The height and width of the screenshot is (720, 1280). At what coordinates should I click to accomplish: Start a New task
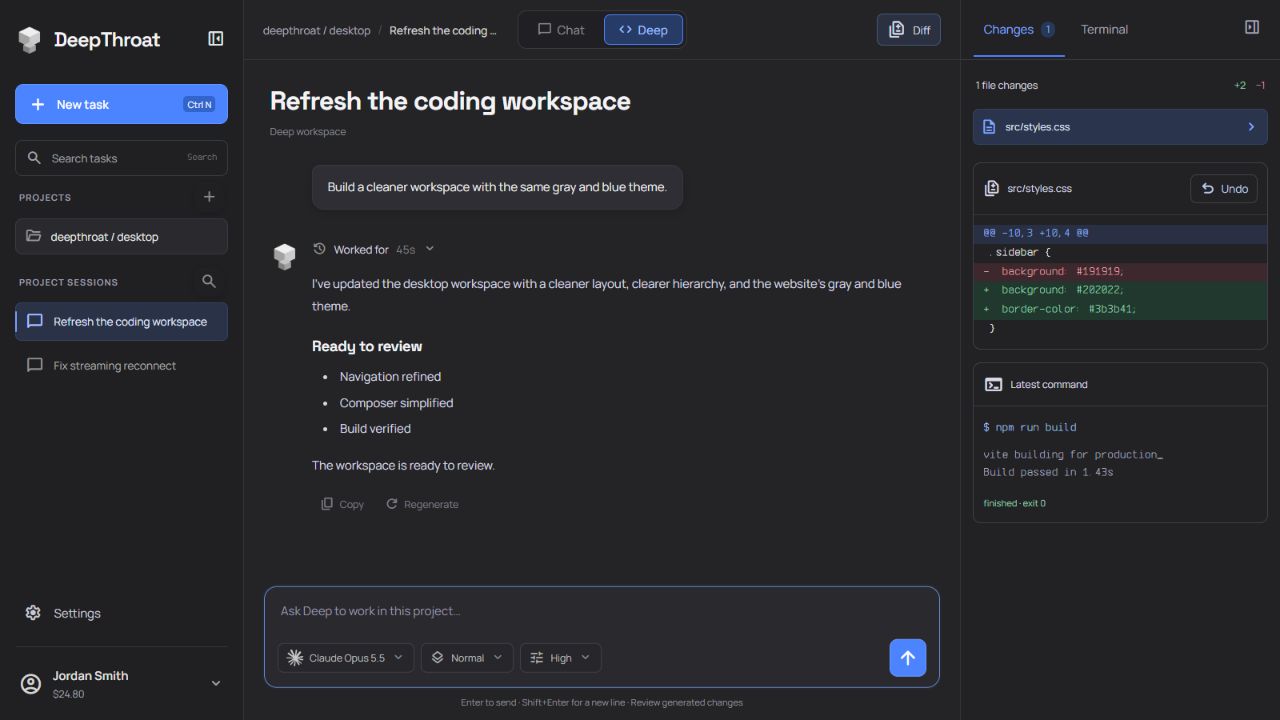121,104
